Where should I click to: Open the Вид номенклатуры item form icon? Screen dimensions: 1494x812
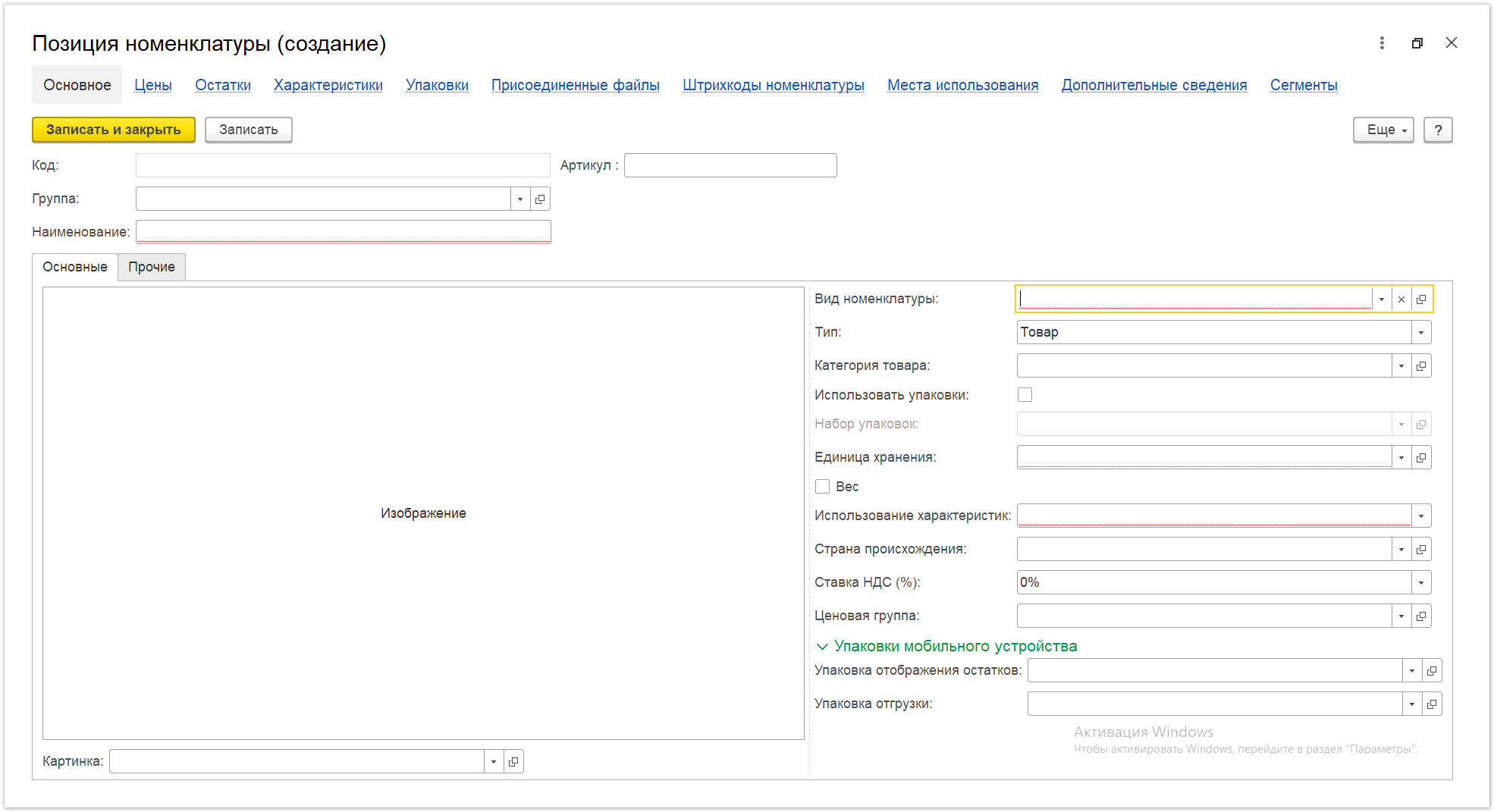tap(1421, 299)
